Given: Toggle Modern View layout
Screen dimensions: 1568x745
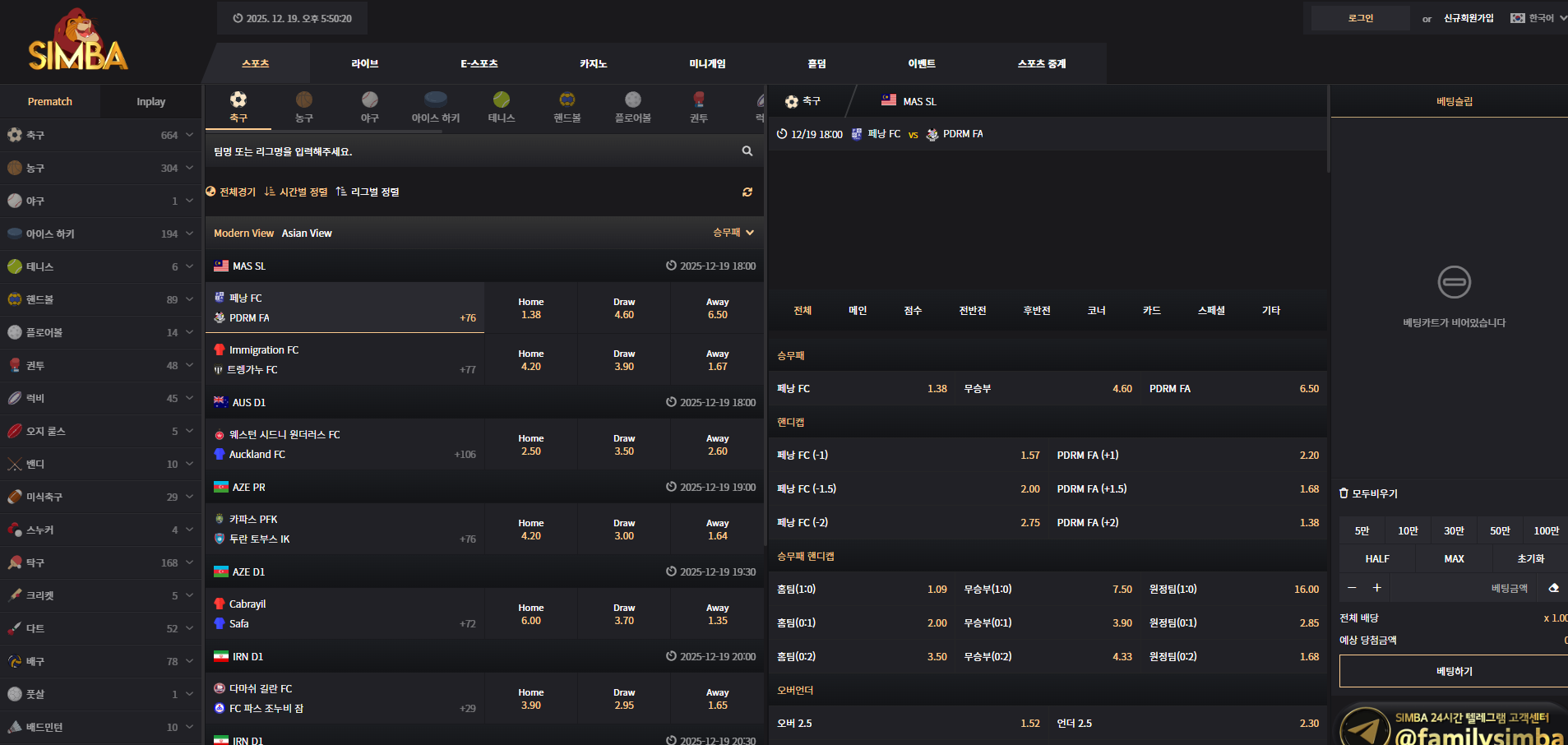Looking at the screenshot, I should click(243, 234).
